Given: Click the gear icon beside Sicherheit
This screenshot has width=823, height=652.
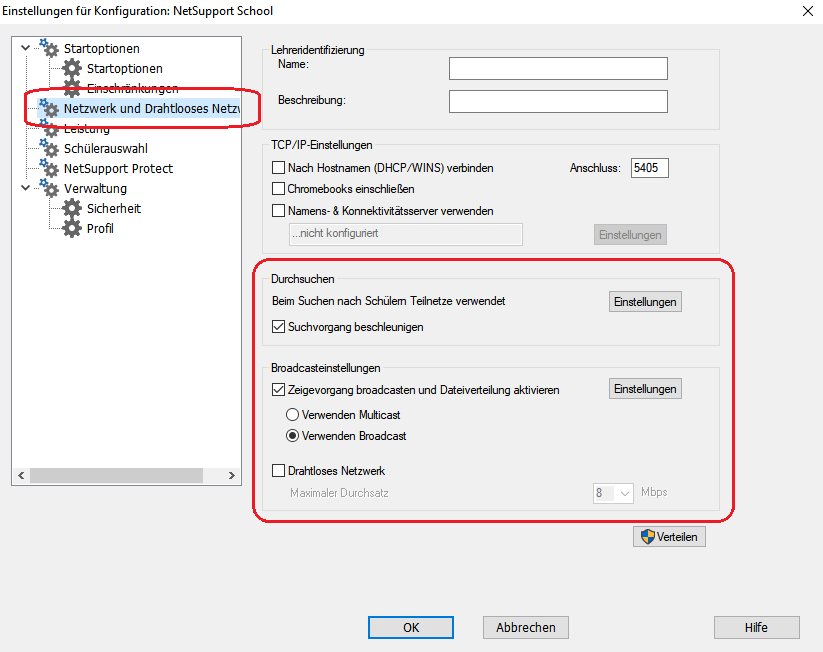Looking at the screenshot, I should click(x=71, y=209).
